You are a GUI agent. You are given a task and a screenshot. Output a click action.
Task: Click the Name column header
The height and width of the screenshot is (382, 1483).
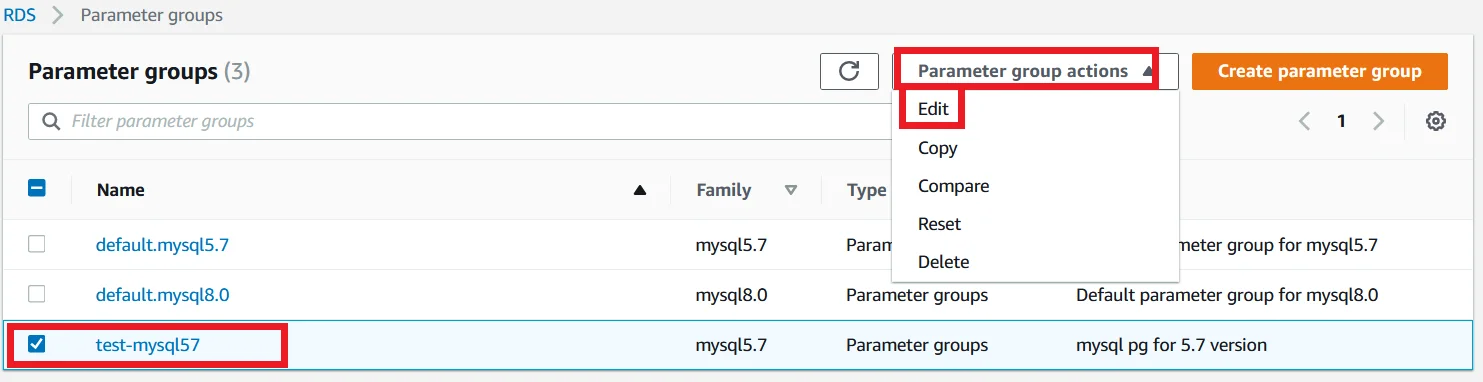point(121,190)
